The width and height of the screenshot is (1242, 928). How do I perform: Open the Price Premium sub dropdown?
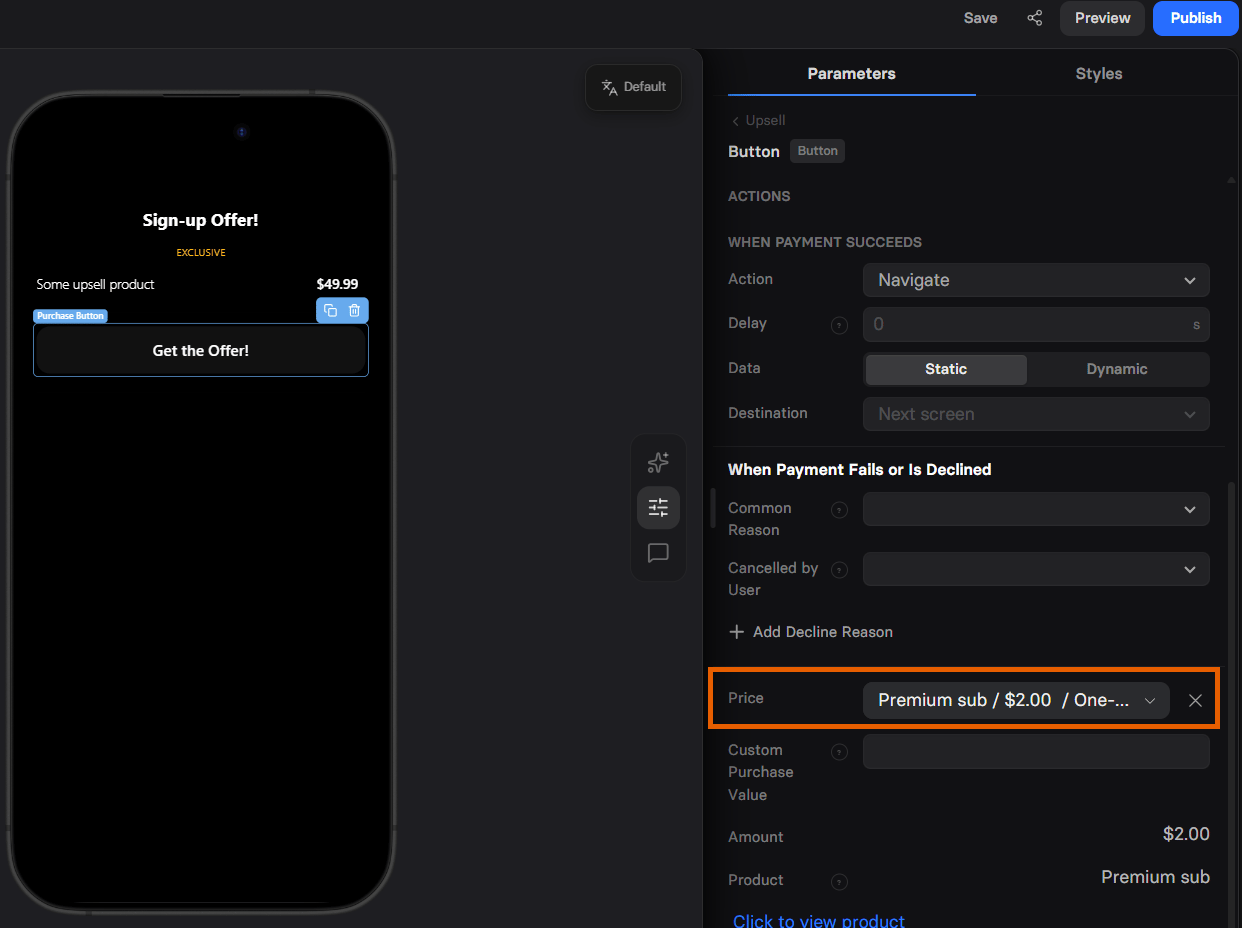point(1016,700)
